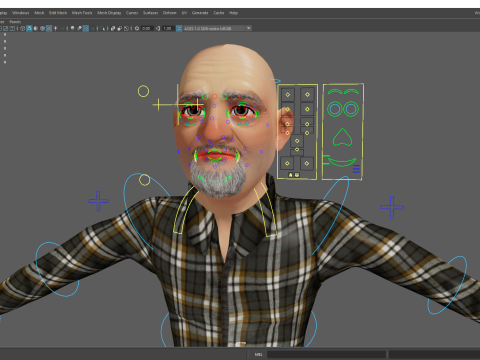Open the Generate menu
The width and height of the screenshot is (480, 360).
point(200,13)
